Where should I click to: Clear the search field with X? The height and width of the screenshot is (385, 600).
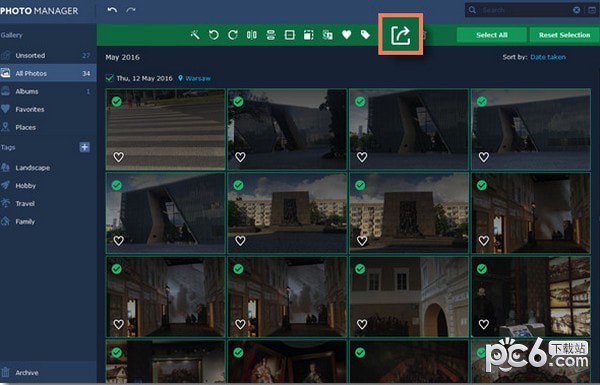coord(577,10)
